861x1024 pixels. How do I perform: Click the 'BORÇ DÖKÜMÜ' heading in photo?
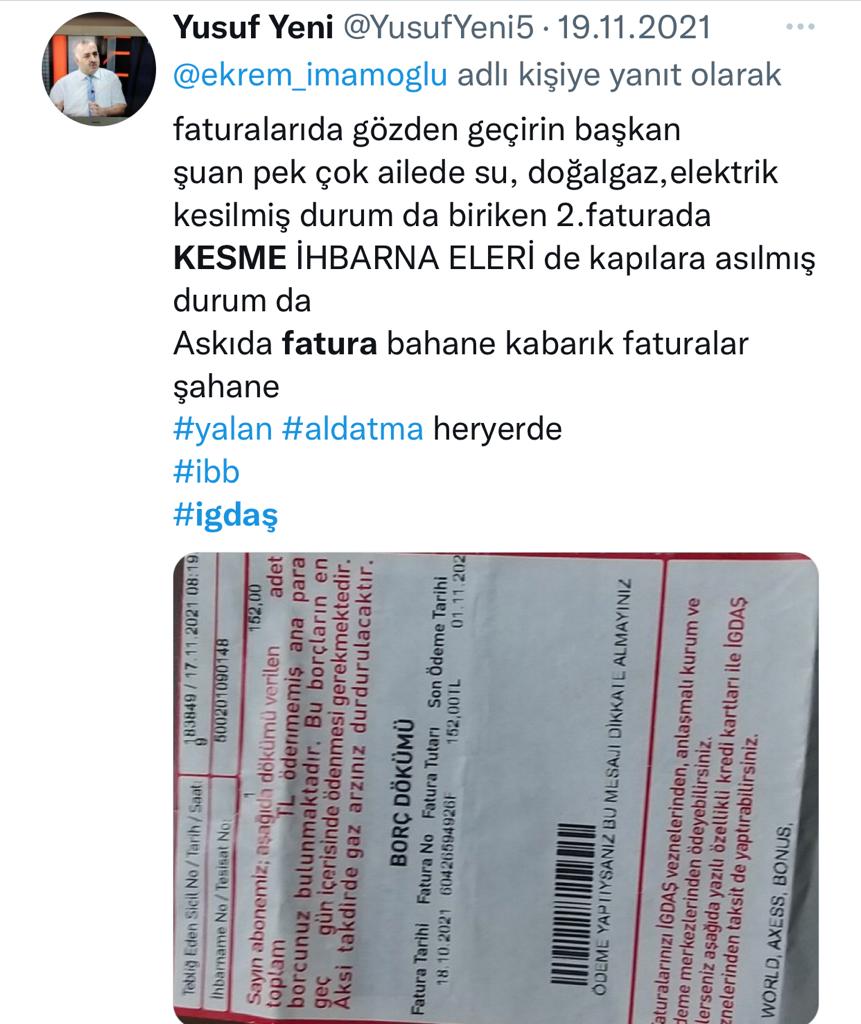click(x=402, y=792)
